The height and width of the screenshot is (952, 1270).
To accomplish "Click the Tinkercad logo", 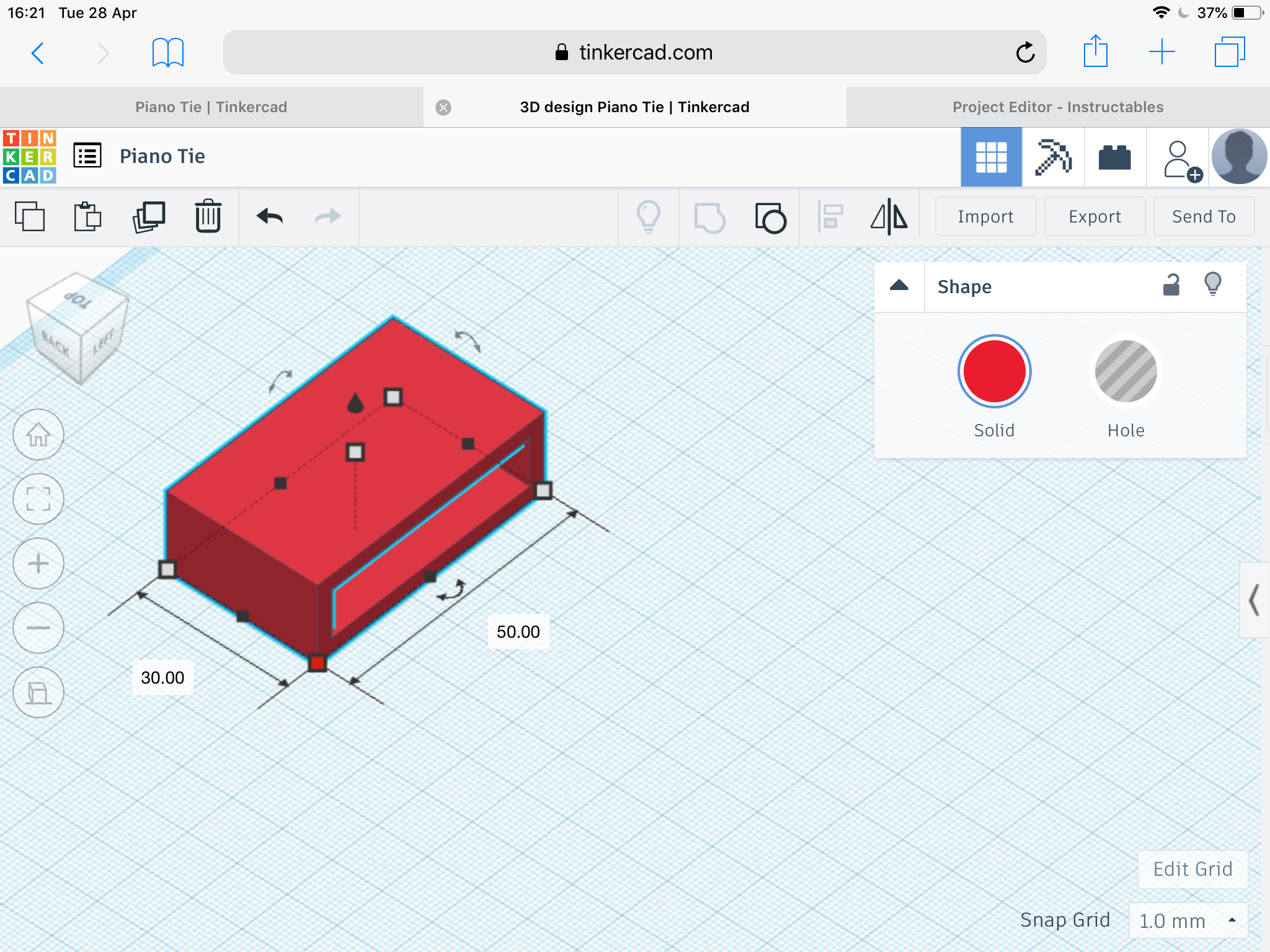I will pos(29,157).
